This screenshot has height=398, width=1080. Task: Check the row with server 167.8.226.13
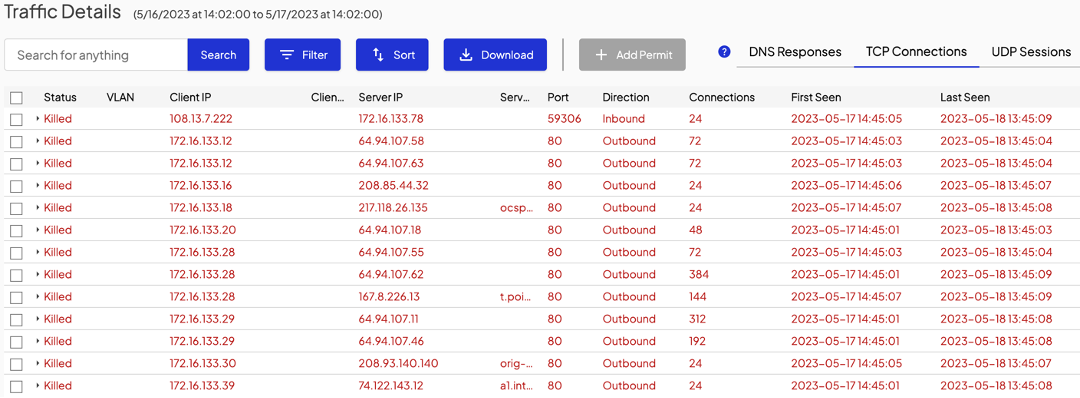[x=17, y=297]
